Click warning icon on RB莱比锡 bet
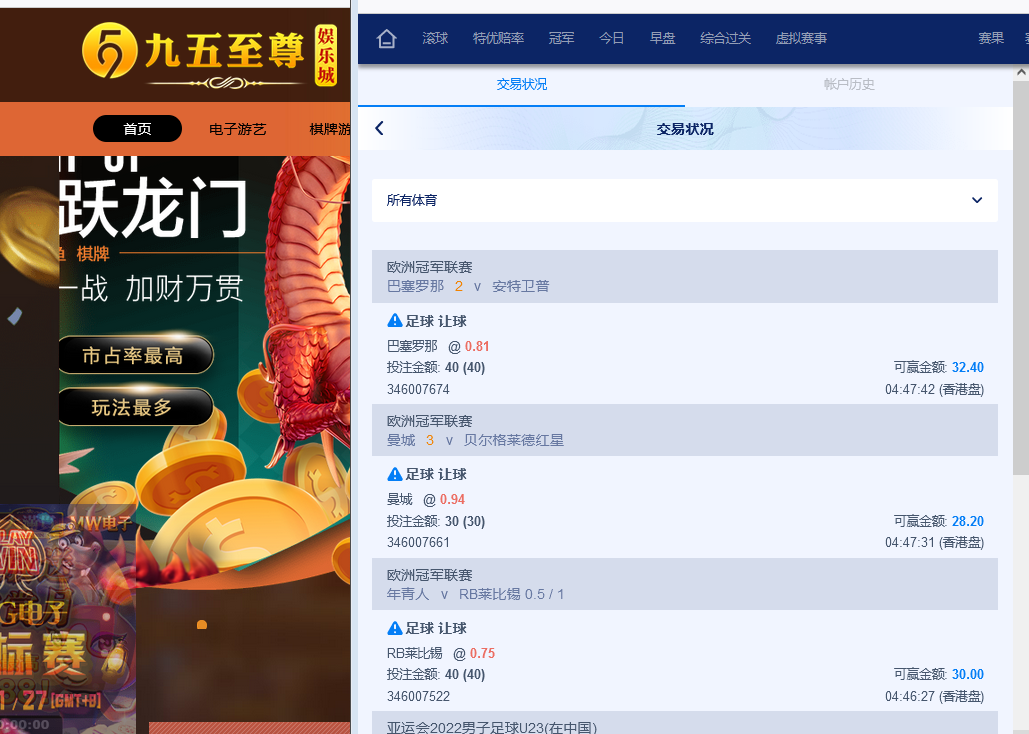Screen dimensions: 1029x734 tap(394, 628)
